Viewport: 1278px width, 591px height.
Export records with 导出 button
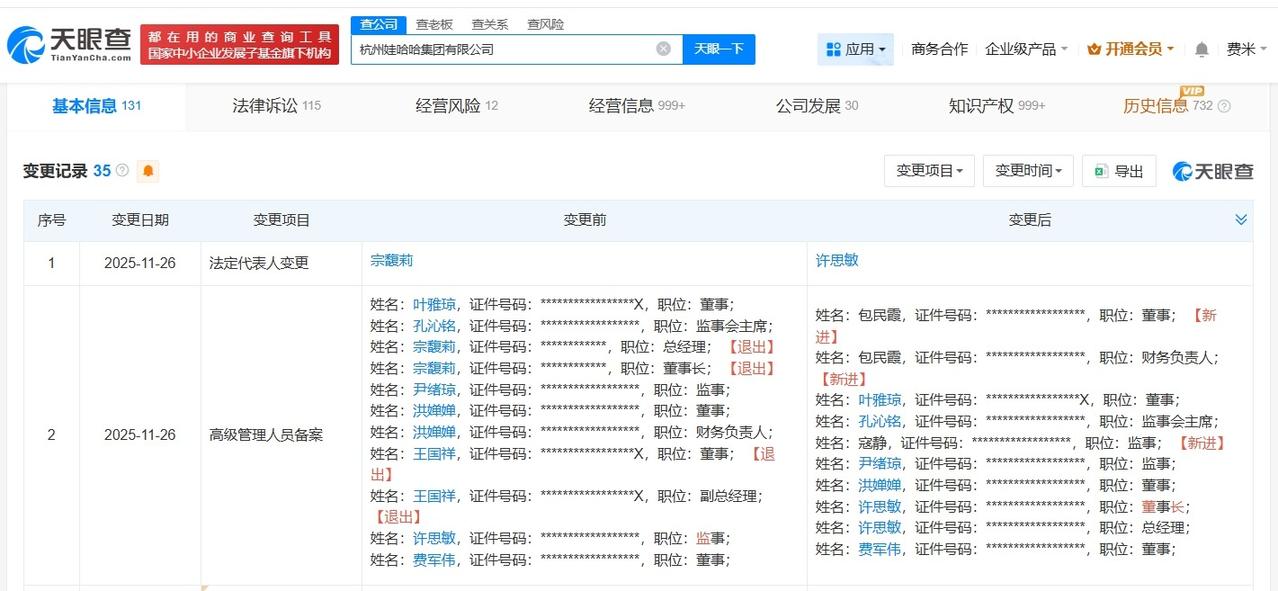1119,171
